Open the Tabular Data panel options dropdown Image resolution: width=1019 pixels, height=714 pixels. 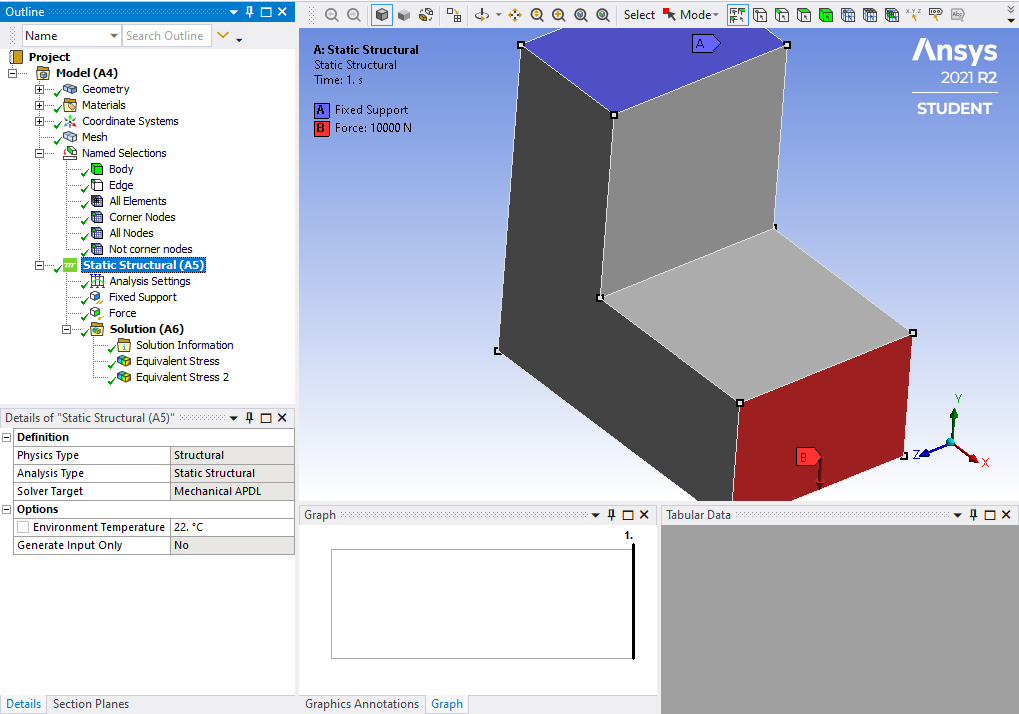[957, 515]
